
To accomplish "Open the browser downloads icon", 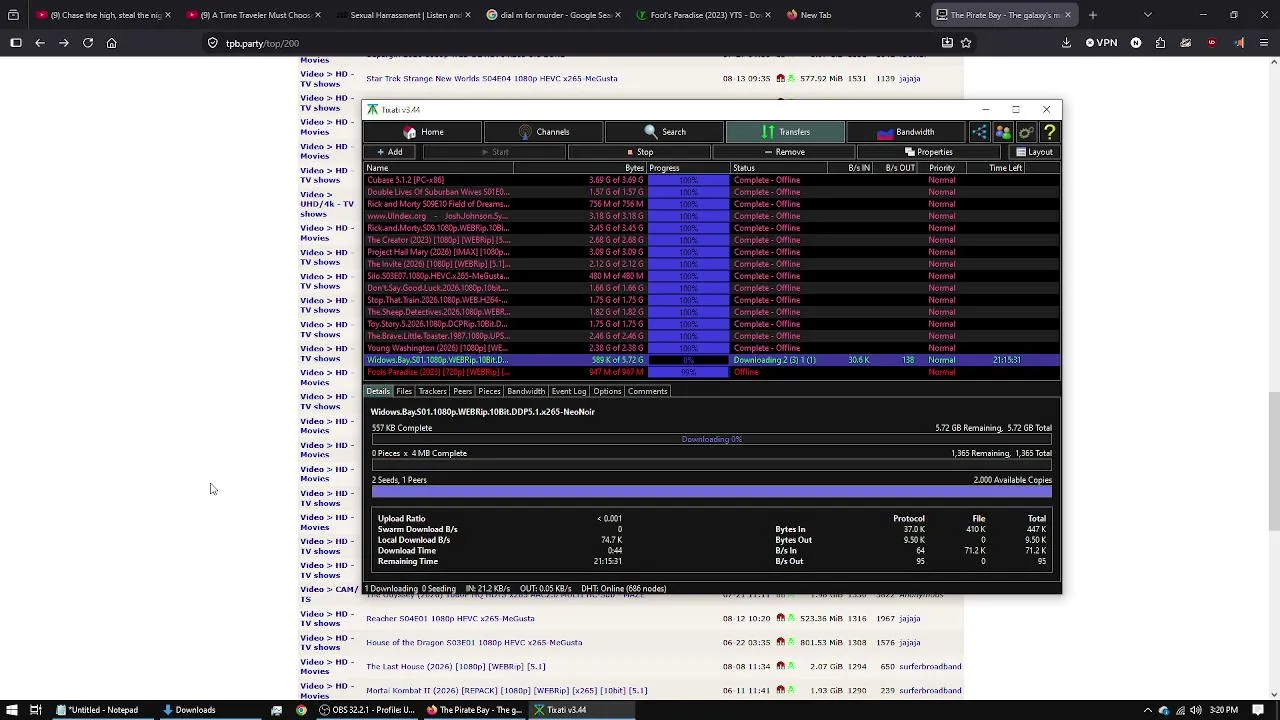I will point(1066,43).
